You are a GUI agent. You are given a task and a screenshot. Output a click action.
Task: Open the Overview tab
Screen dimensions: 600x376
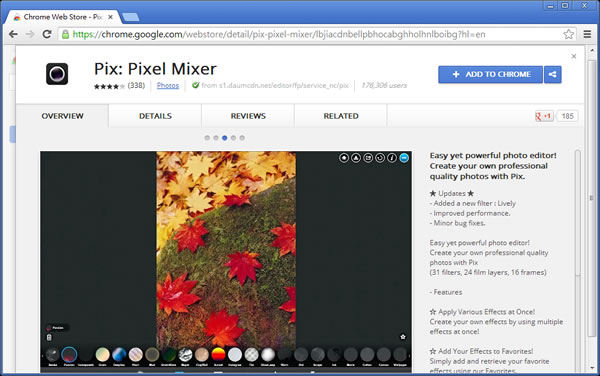click(x=62, y=116)
